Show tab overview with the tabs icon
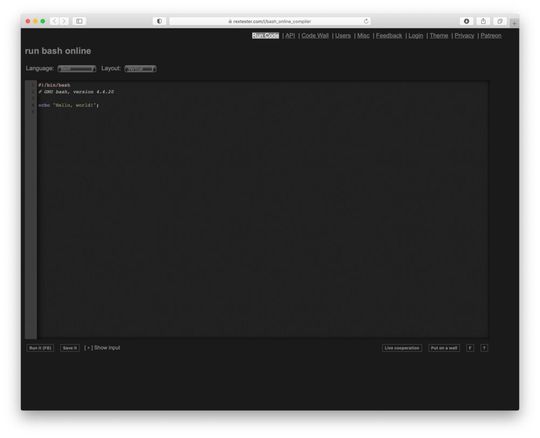The width and height of the screenshot is (540, 438). coord(500,21)
